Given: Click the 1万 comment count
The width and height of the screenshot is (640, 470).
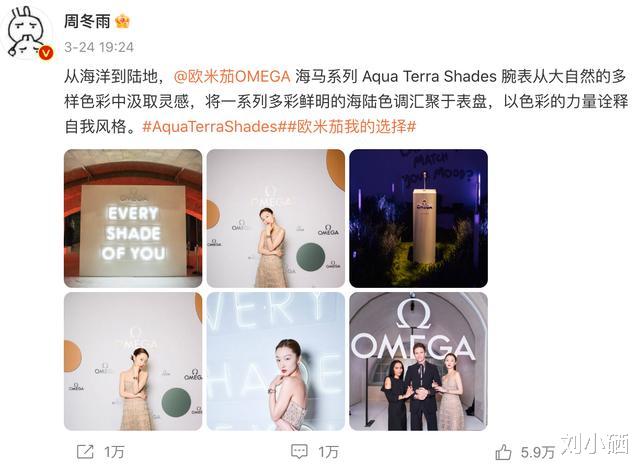Looking at the screenshot, I should (328, 452).
